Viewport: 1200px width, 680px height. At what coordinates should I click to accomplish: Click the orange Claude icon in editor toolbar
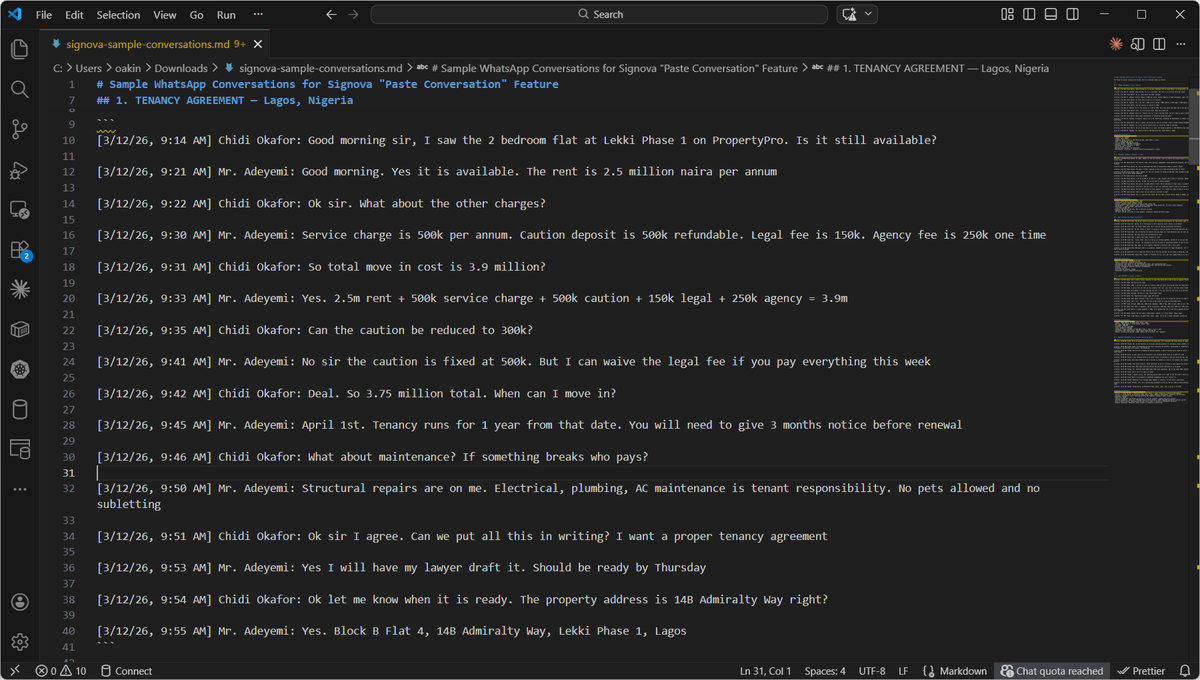1116,44
